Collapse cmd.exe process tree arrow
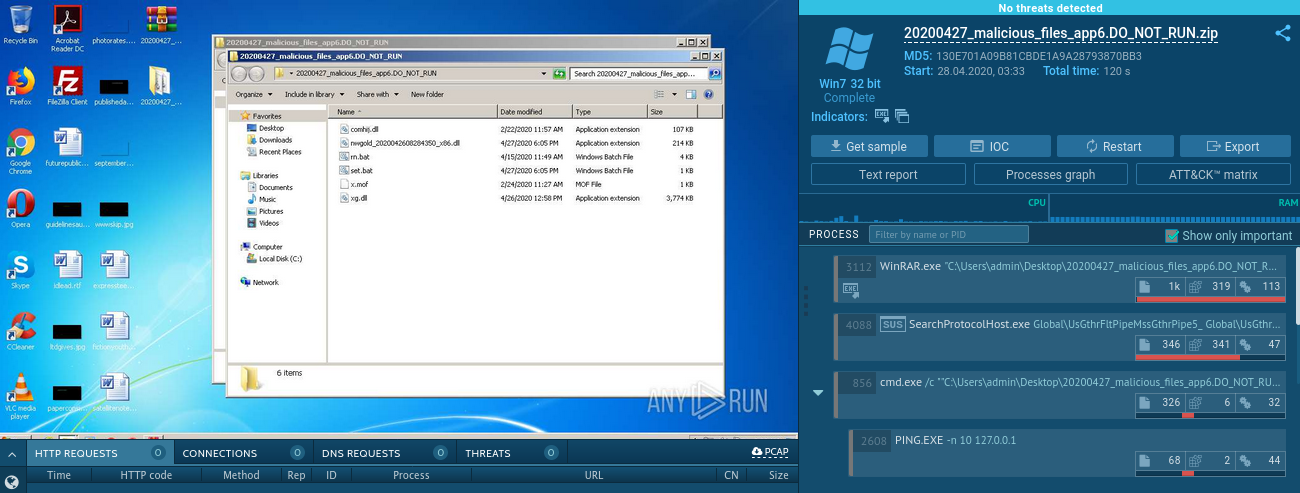1300x493 pixels. point(818,393)
